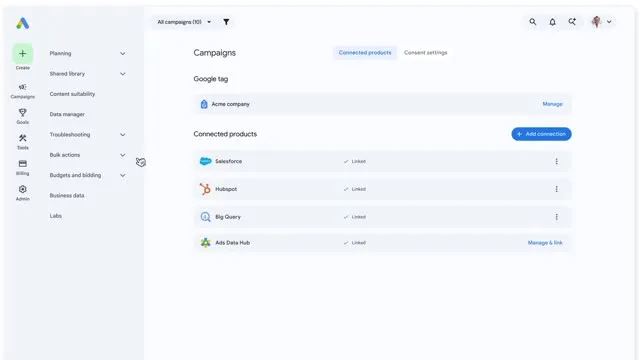Click the Add connection button
The height and width of the screenshot is (360, 640).
pos(541,134)
